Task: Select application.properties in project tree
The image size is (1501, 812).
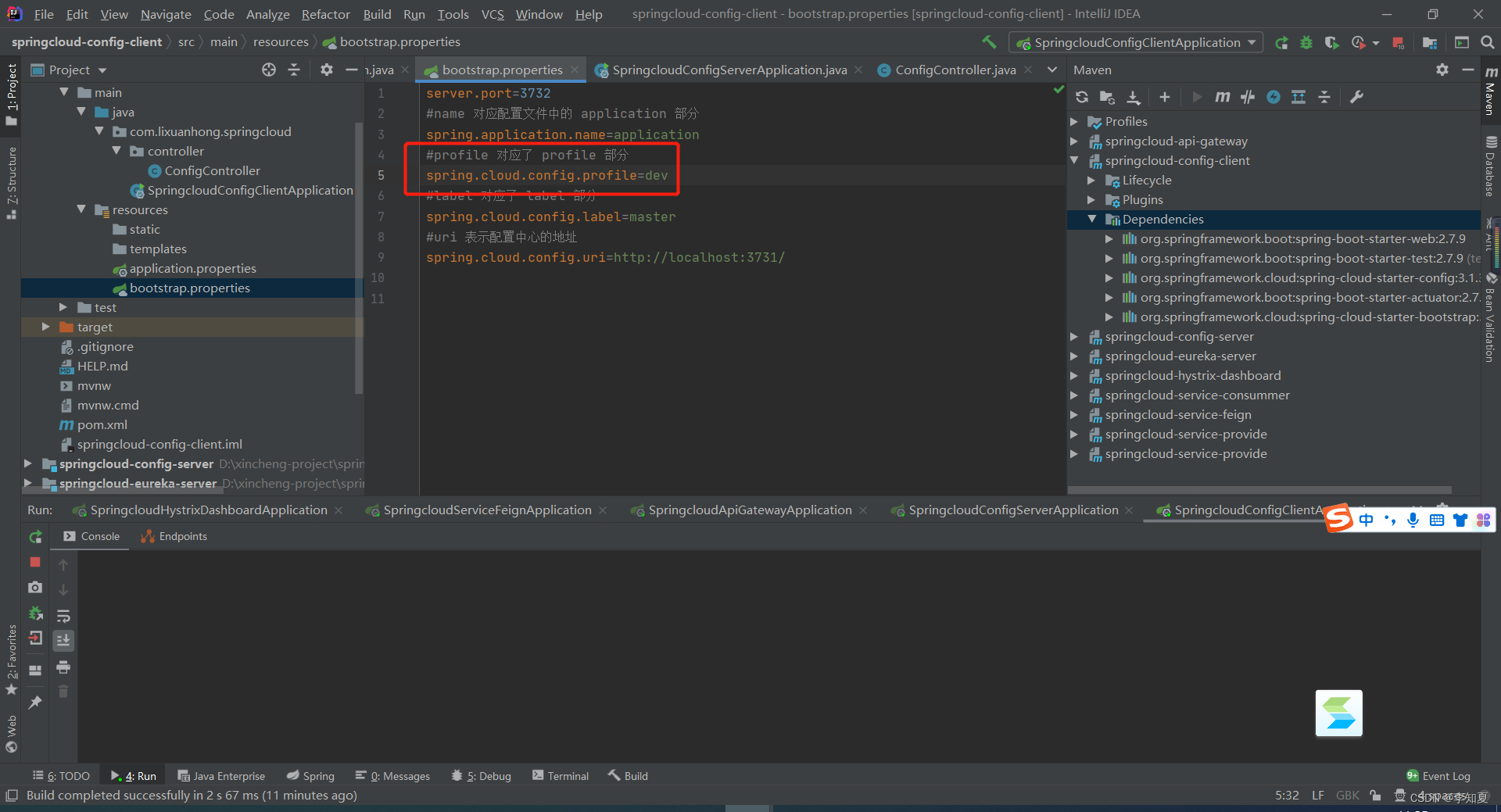Action: click(192, 268)
